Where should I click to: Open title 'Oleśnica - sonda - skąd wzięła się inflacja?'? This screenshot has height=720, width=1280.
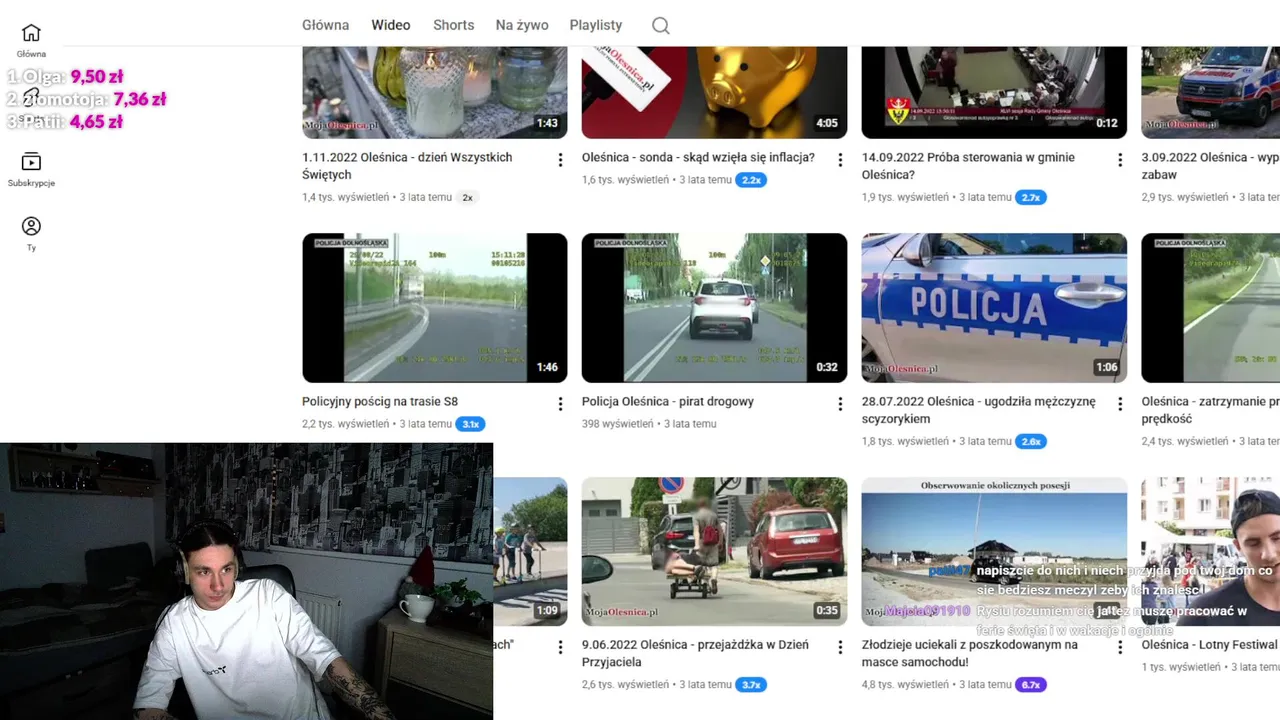(698, 157)
